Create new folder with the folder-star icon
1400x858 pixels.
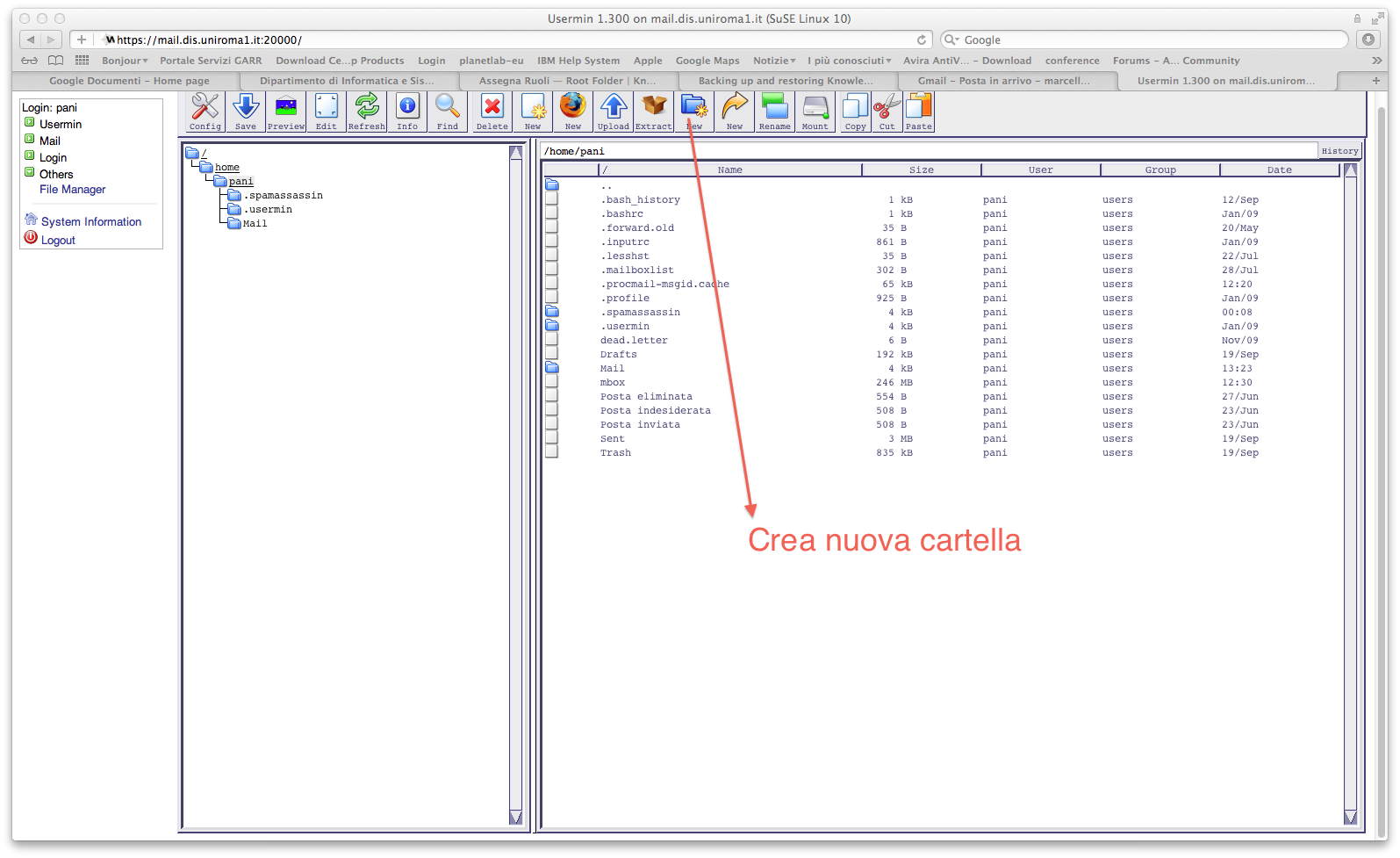[694, 112]
